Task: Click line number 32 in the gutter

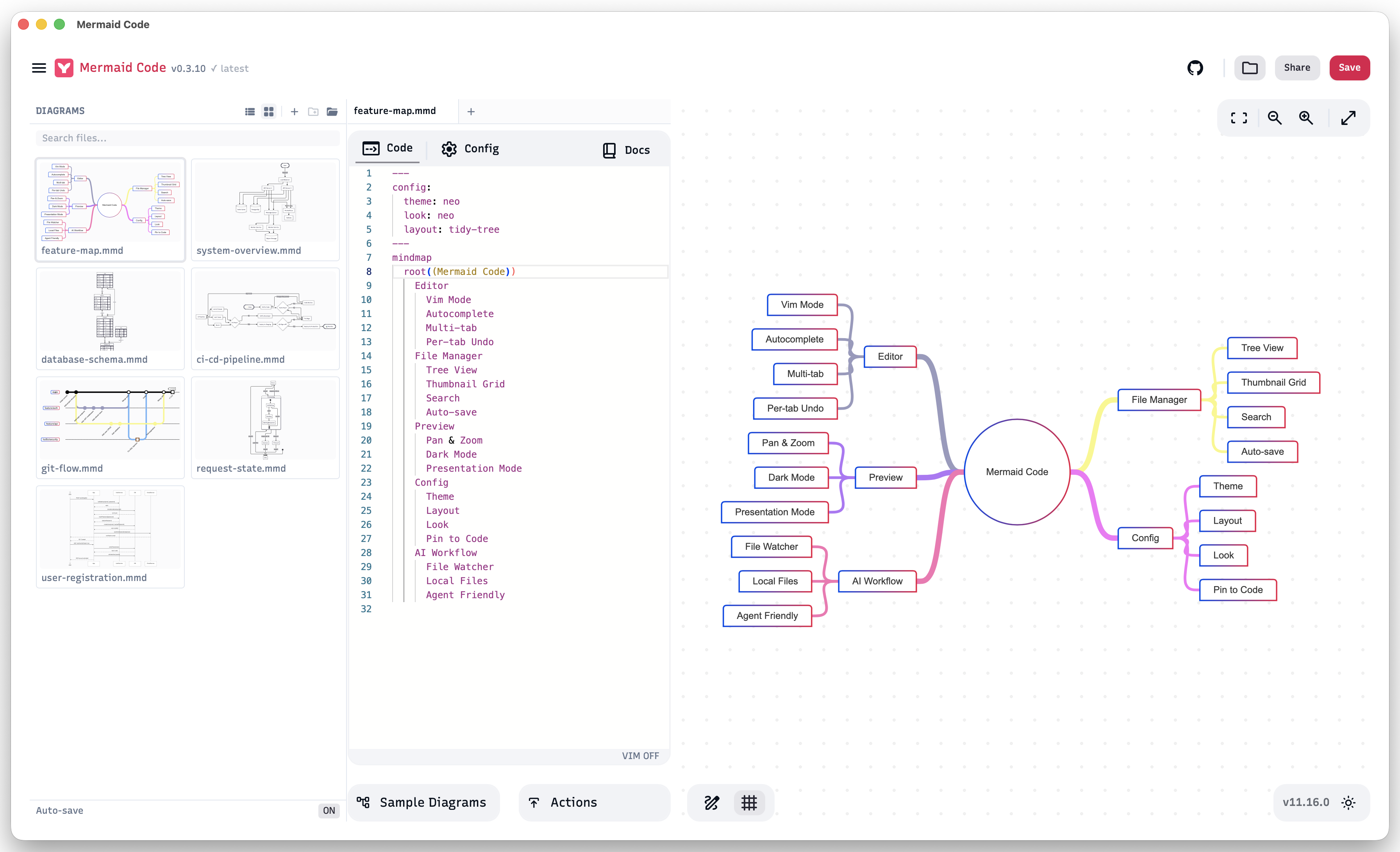Action: (366, 609)
